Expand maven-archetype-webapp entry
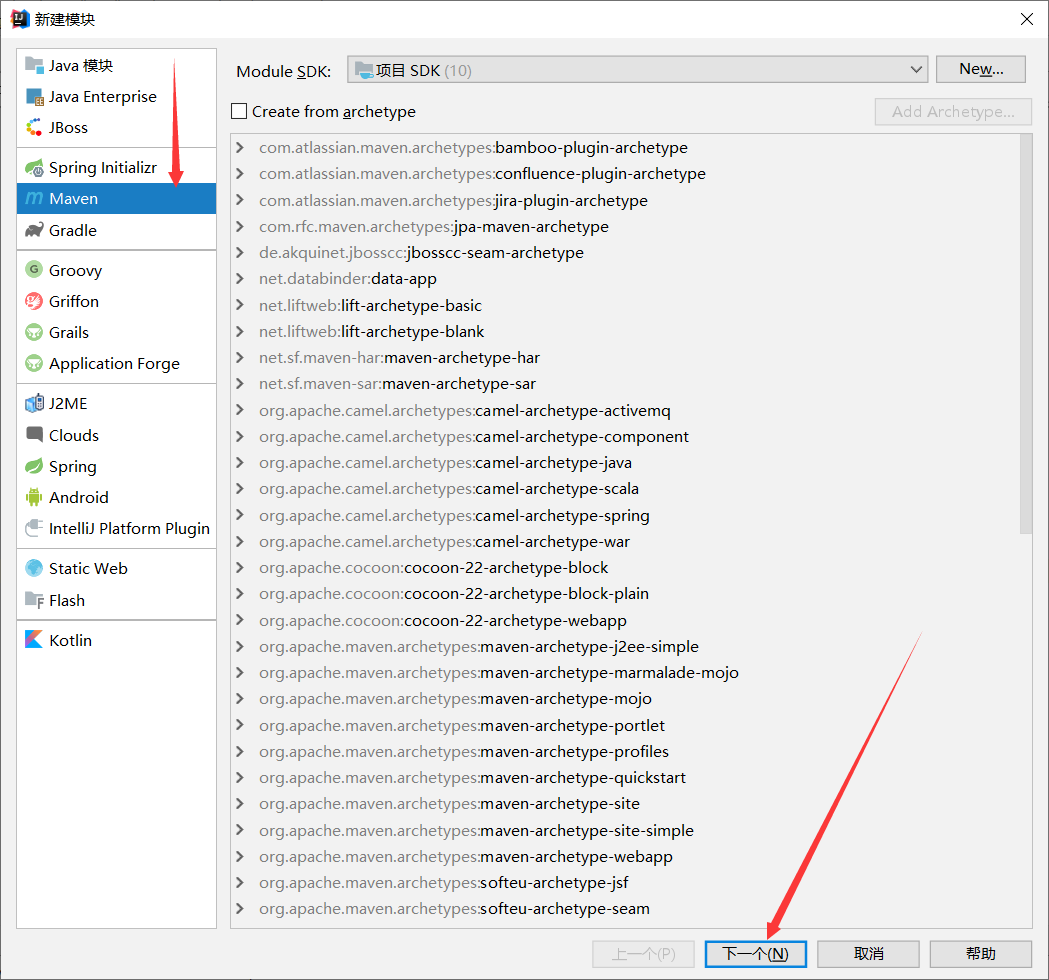The width and height of the screenshot is (1049, 980). 240,856
